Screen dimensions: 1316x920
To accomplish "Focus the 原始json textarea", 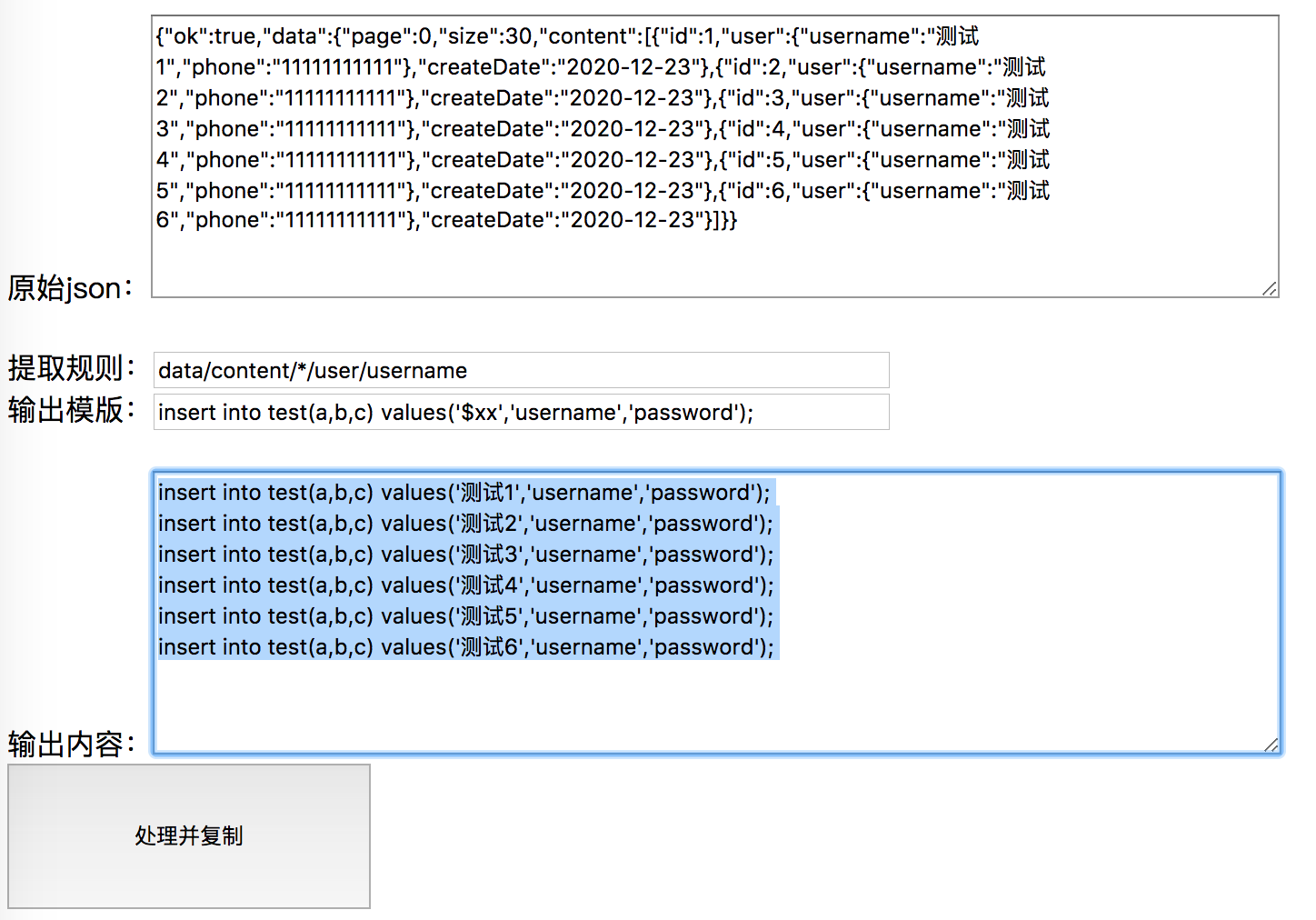I will point(715,156).
